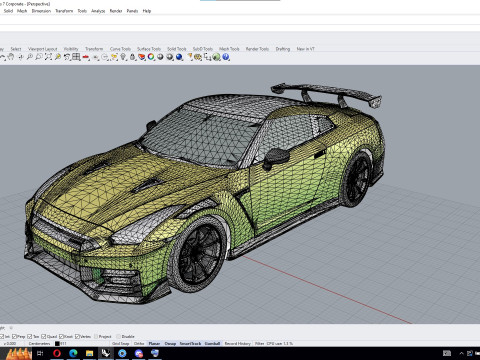Toggle the Vertex object snap checkbox

pyautogui.click(x=77, y=337)
